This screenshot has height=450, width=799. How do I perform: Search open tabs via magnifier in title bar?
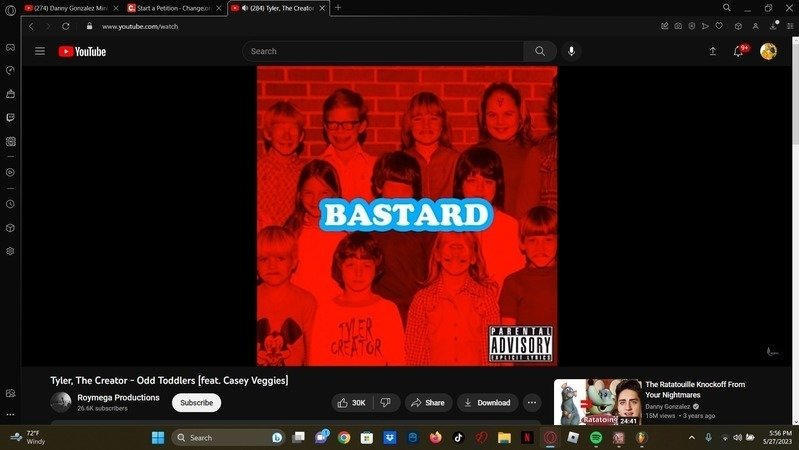[727, 8]
